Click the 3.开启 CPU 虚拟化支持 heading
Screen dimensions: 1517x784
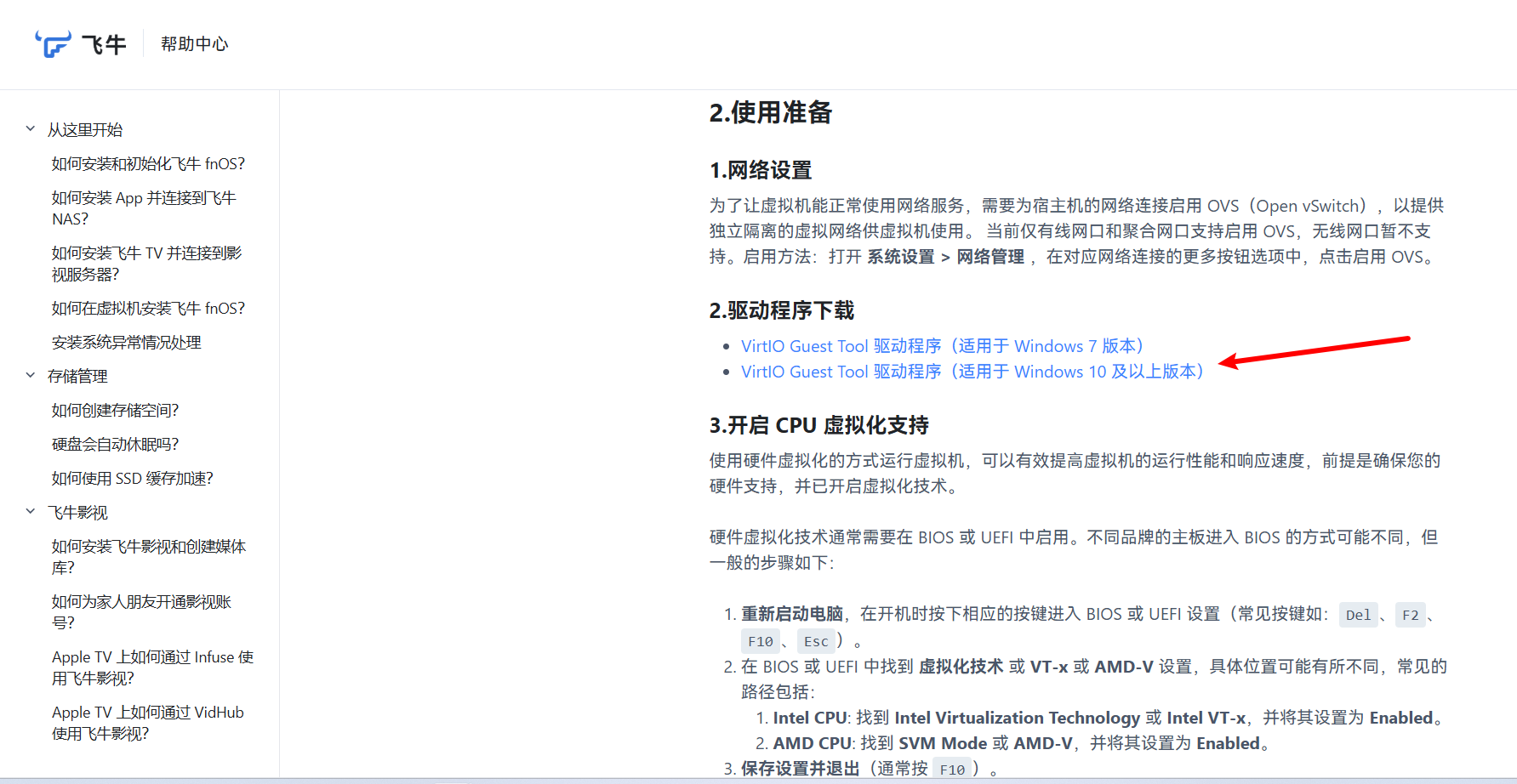819,425
